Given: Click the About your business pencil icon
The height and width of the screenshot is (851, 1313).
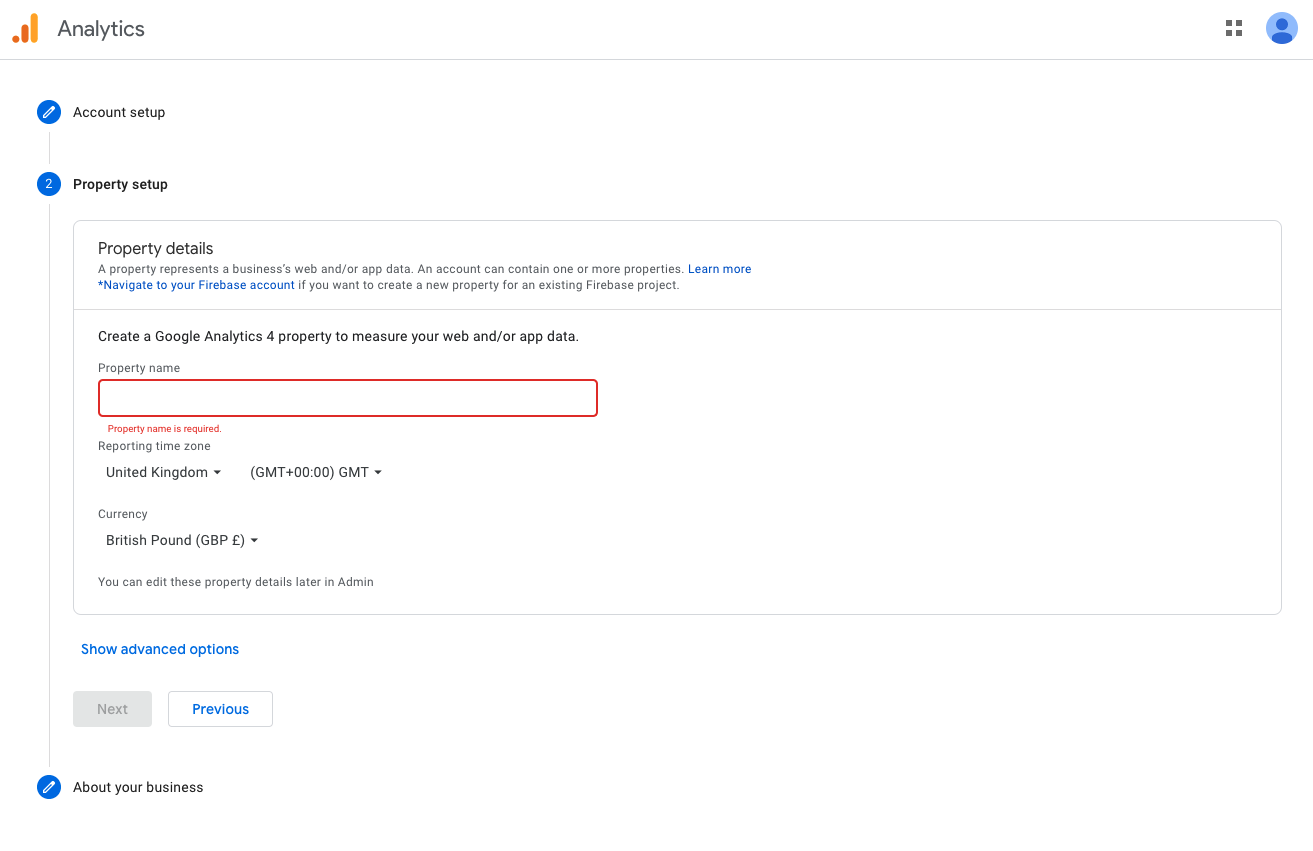Looking at the screenshot, I should pos(49,787).
